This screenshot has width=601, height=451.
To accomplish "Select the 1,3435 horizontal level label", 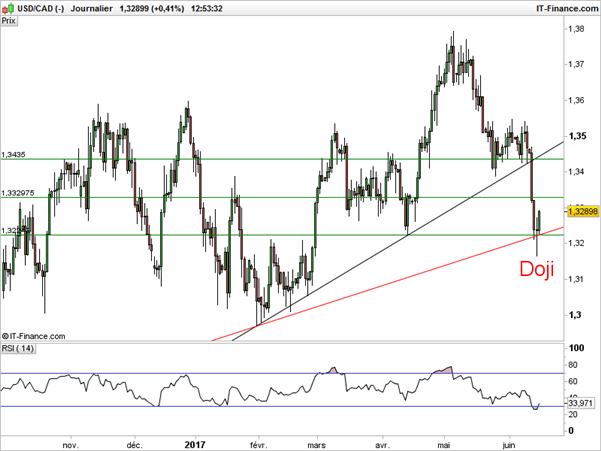I will pyautogui.click(x=13, y=154).
